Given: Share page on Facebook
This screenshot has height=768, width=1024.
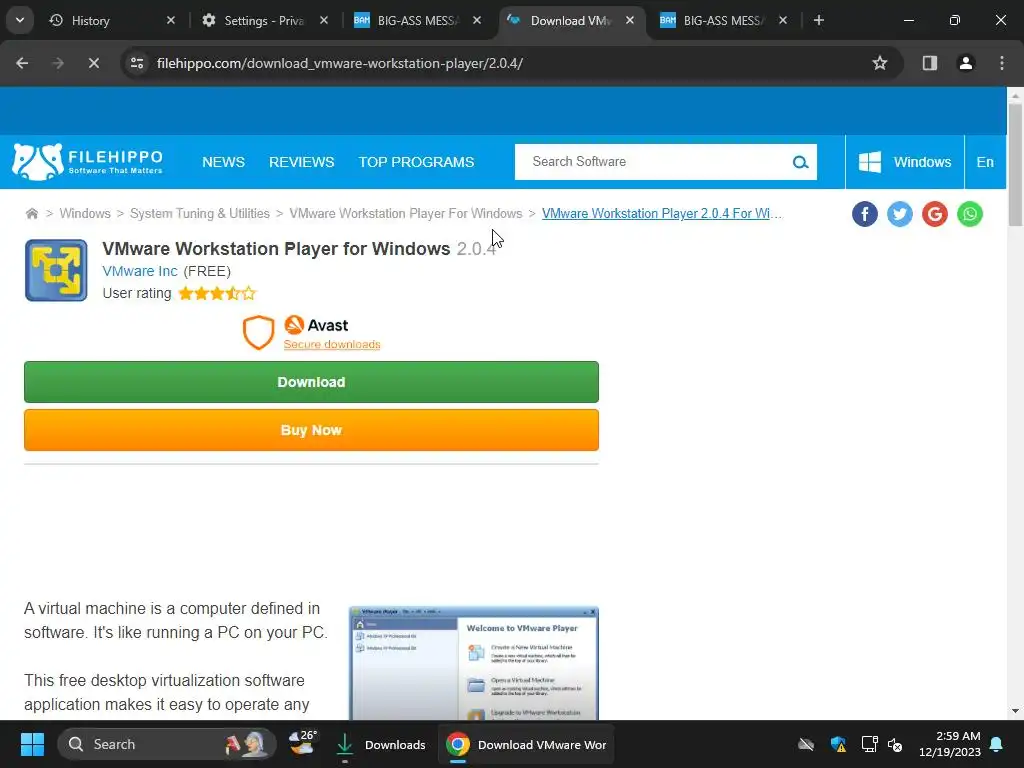Looking at the screenshot, I should pos(865,214).
